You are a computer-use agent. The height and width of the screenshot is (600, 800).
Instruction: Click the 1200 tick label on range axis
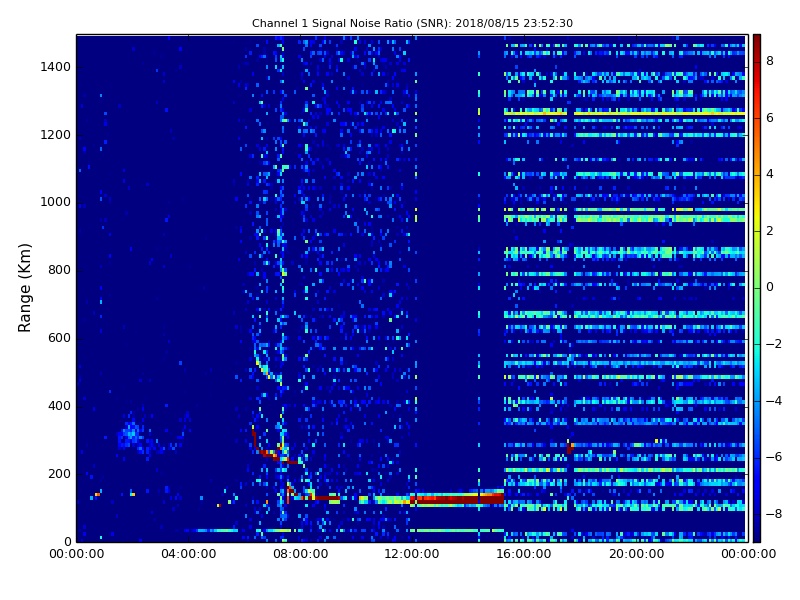56,135
